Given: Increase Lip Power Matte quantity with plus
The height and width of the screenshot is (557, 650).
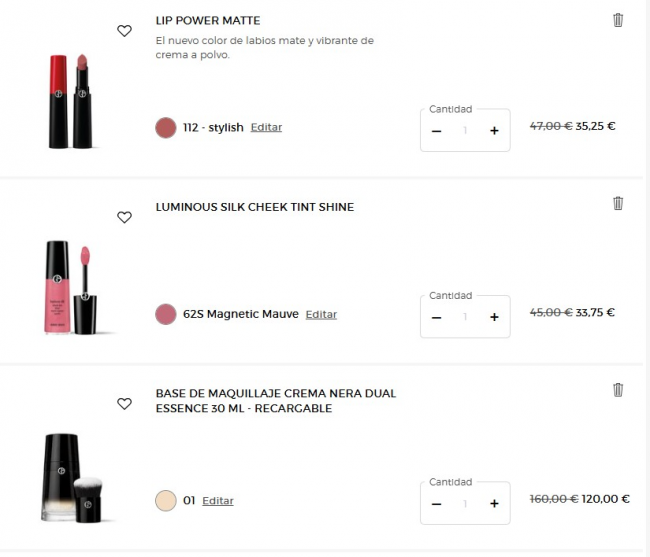Looking at the screenshot, I should click(494, 131).
